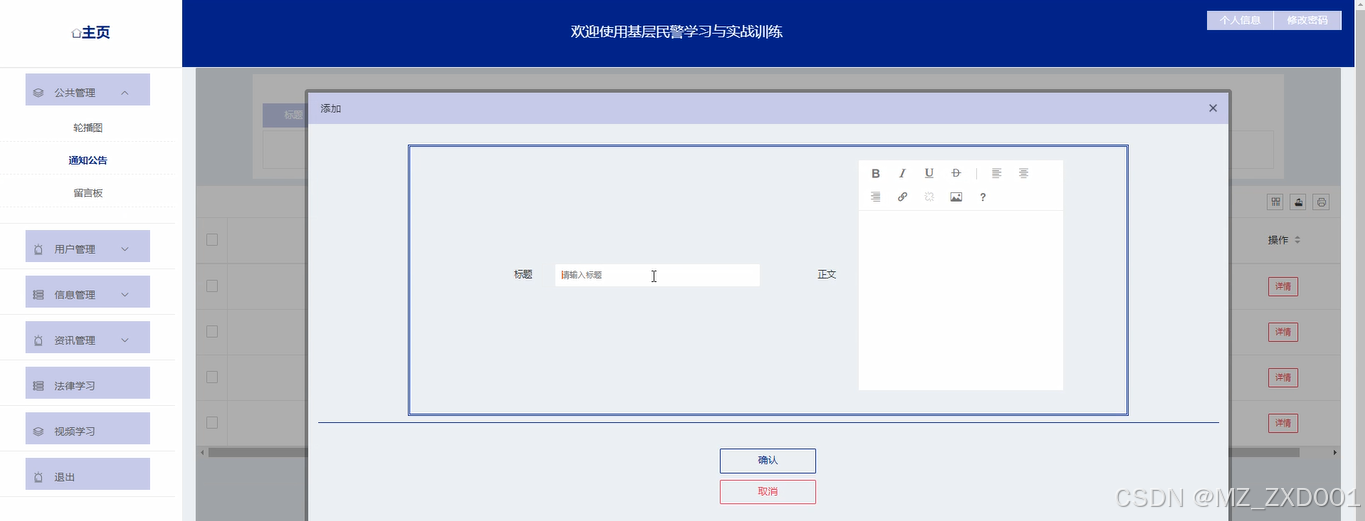Click the table's horizontal scrollbar
The width and height of the screenshot is (1365, 521).
point(754,453)
